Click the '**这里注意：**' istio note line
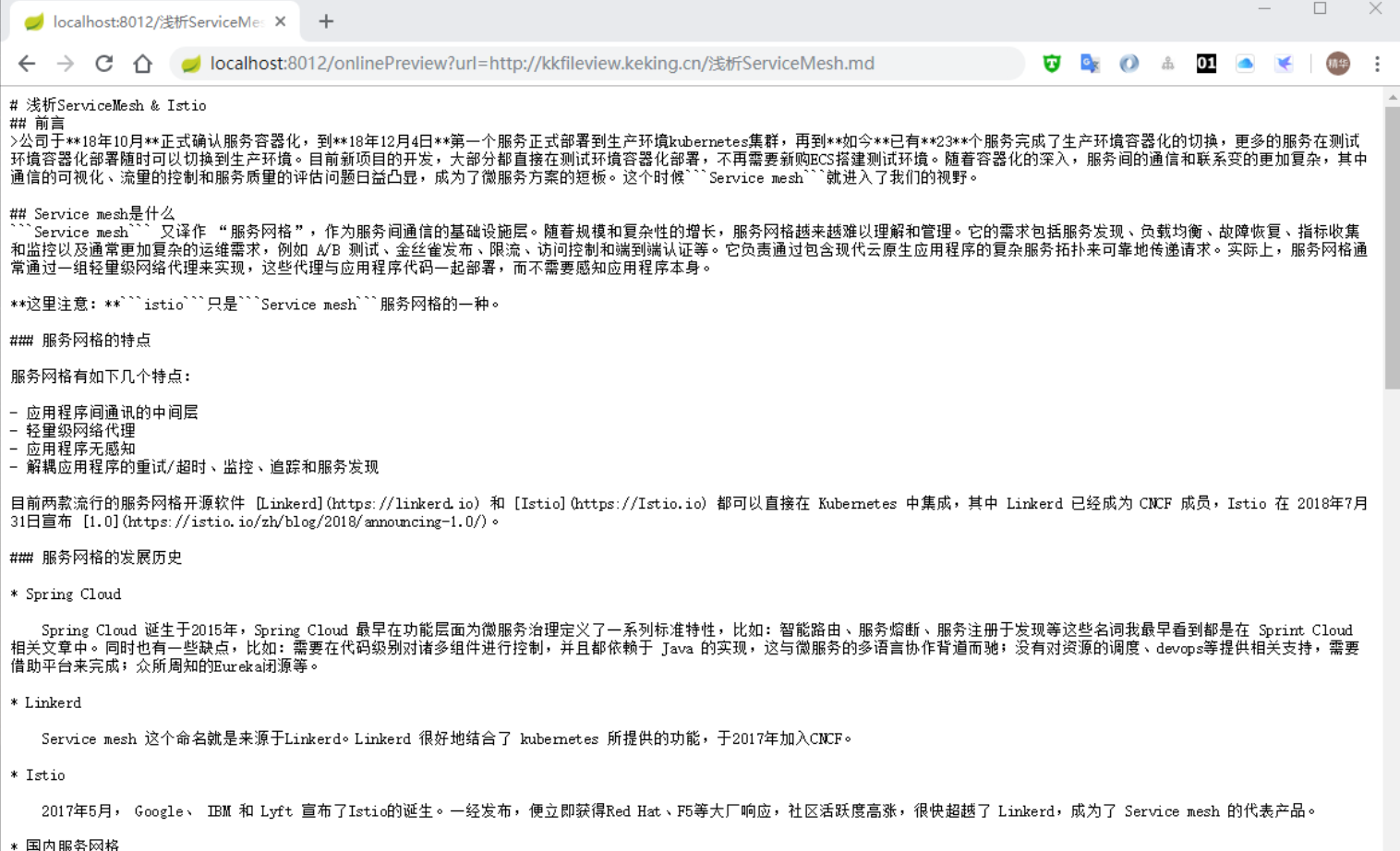The image size is (1400, 851). 255,305
